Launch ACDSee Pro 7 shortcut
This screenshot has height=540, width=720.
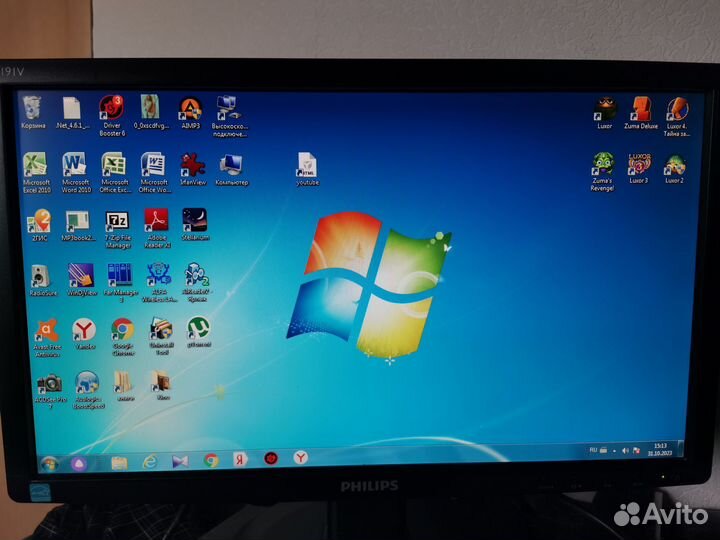[50, 391]
